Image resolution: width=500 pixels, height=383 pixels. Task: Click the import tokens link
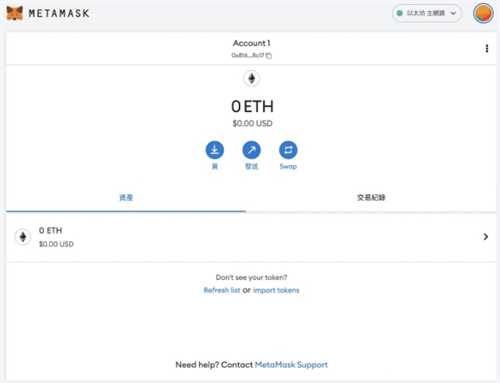click(276, 290)
